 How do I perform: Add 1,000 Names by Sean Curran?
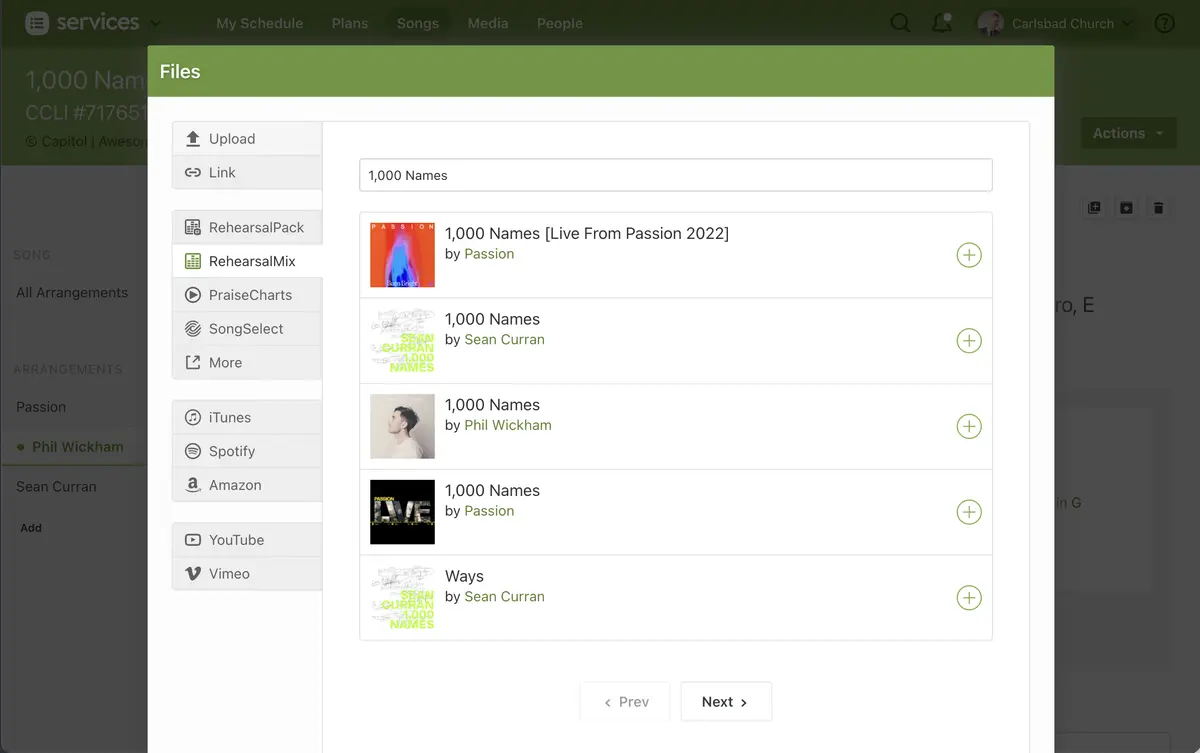click(x=969, y=341)
